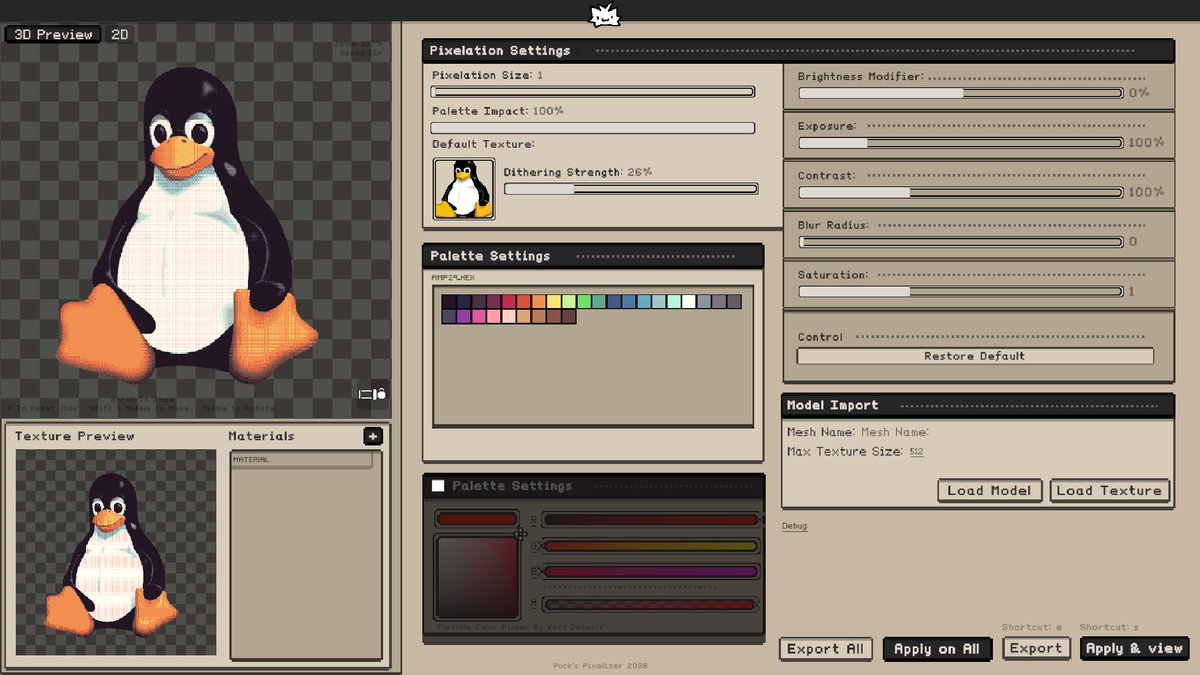The height and width of the screenshot is (675, 1200).
Task: Toggle the checkbox beside lower Palette Settings
Action: [x=438, y=486]
